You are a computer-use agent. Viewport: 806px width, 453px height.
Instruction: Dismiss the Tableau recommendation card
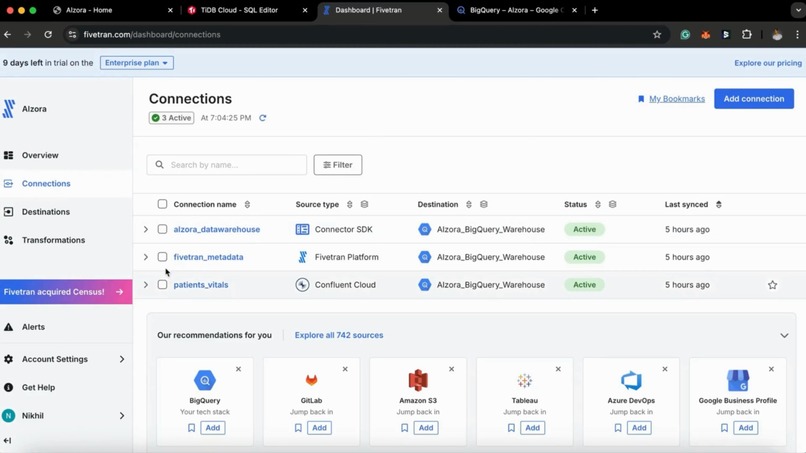click(x=558, y=369)
